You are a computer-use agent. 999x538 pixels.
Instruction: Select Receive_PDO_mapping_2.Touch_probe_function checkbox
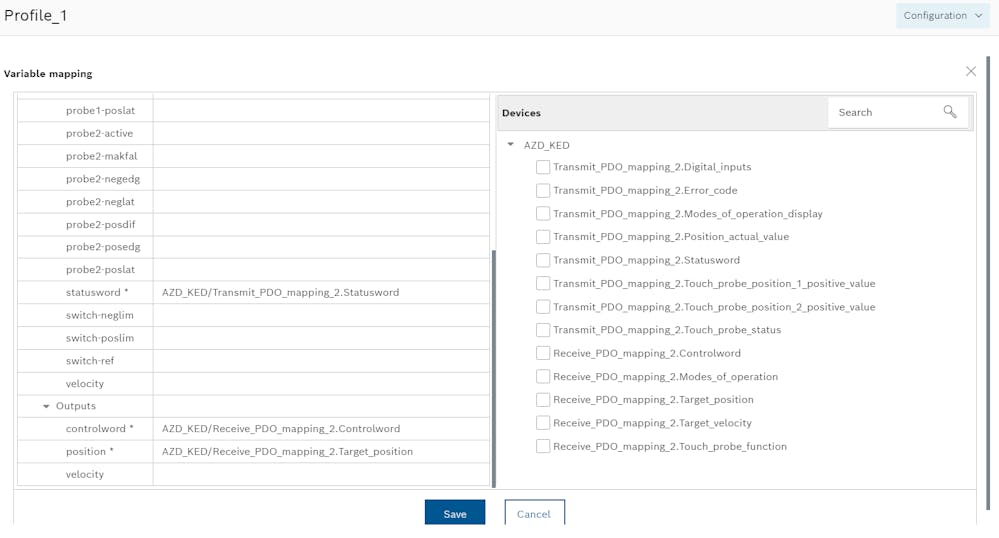[x=543, y=446]
